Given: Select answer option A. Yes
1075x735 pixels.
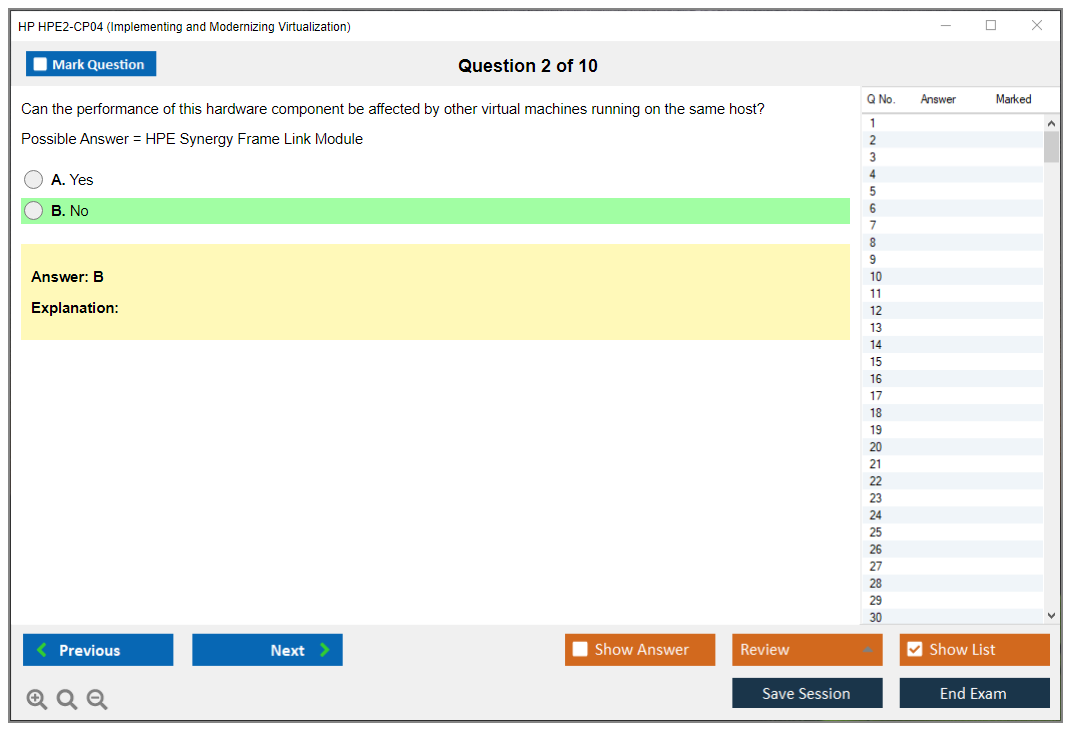Looking at the screenshot, I should pos(34,180).
